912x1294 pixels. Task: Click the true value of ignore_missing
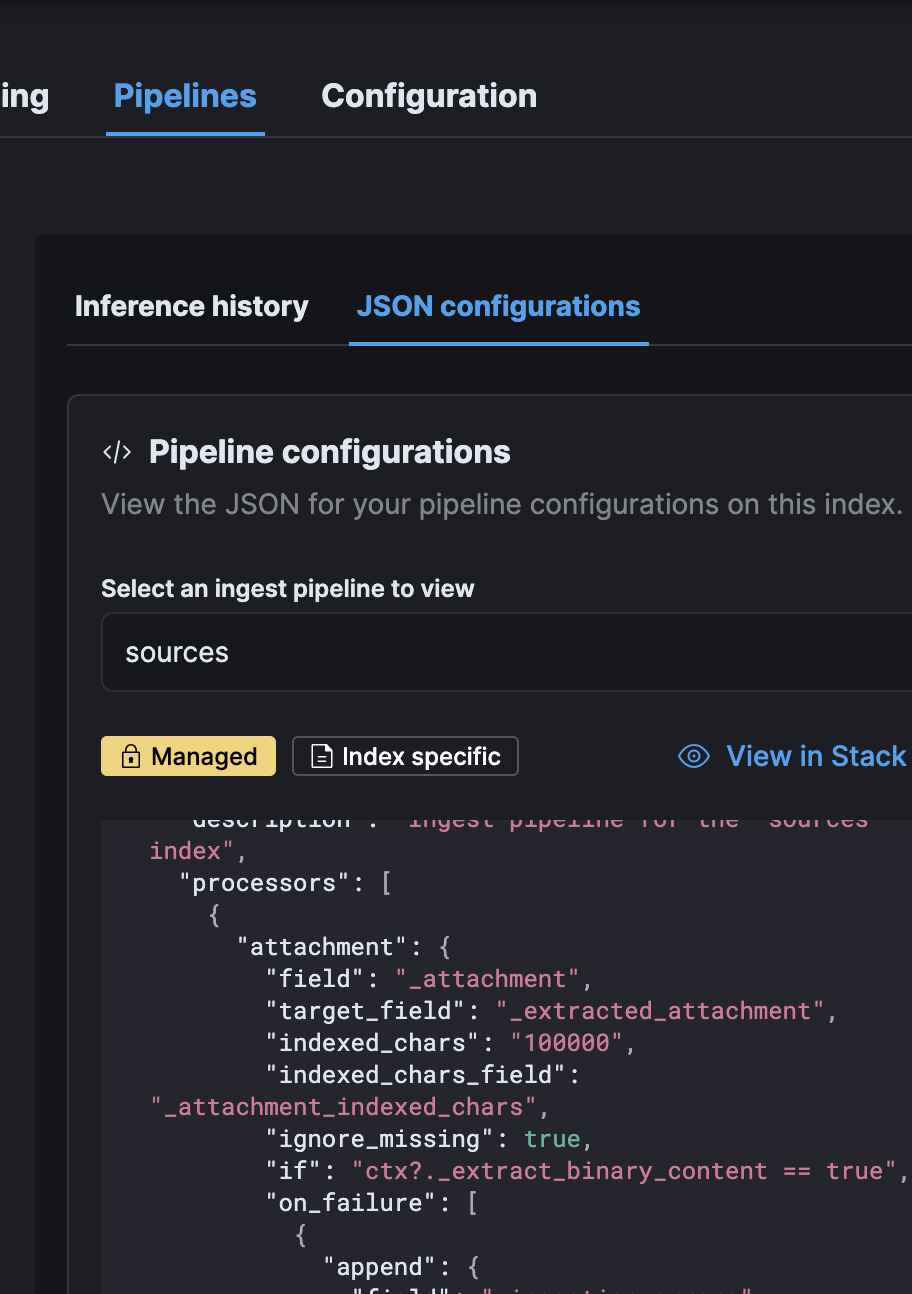[551, 1139]
